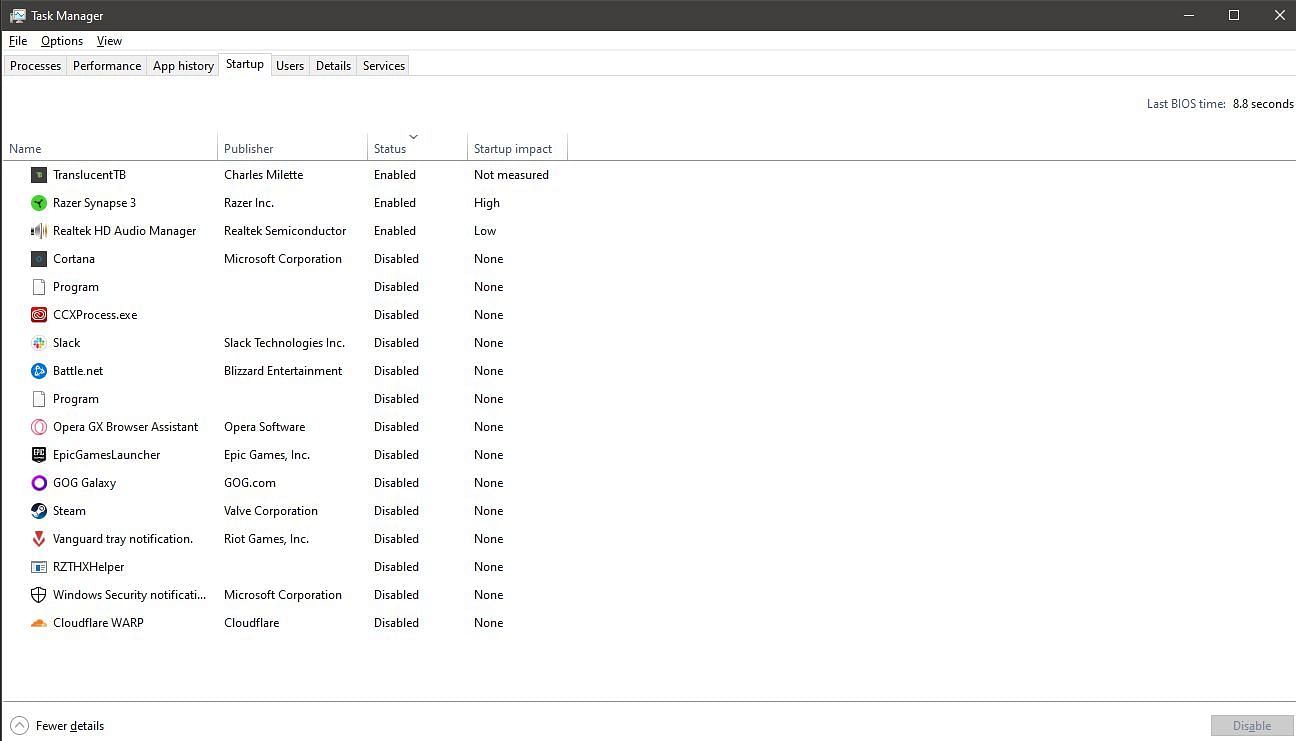The width and height of the screenshot is (1296, 741).
Task: Select the Steam name text
Action: click(x=70, y=511)
